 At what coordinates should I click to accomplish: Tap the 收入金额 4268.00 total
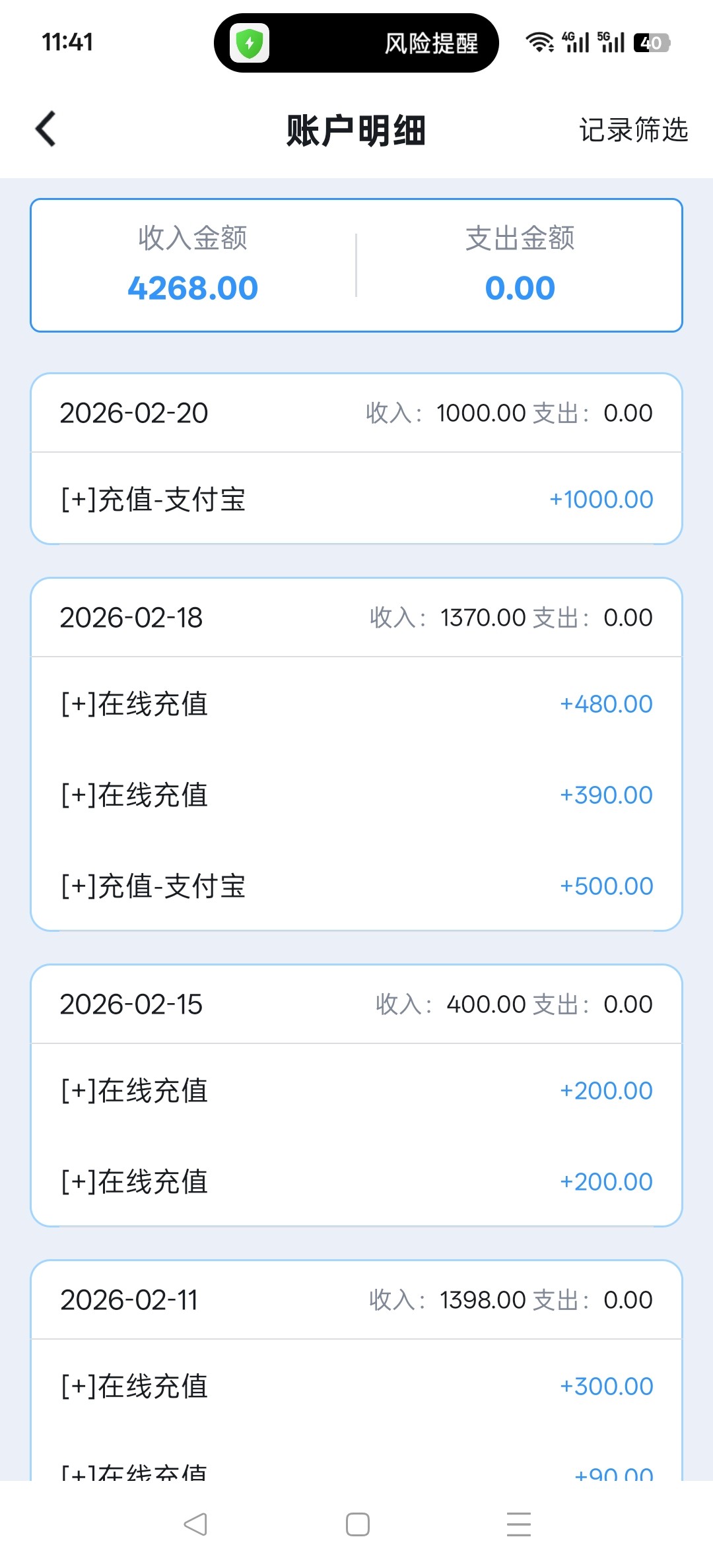(x=193, y=265)
